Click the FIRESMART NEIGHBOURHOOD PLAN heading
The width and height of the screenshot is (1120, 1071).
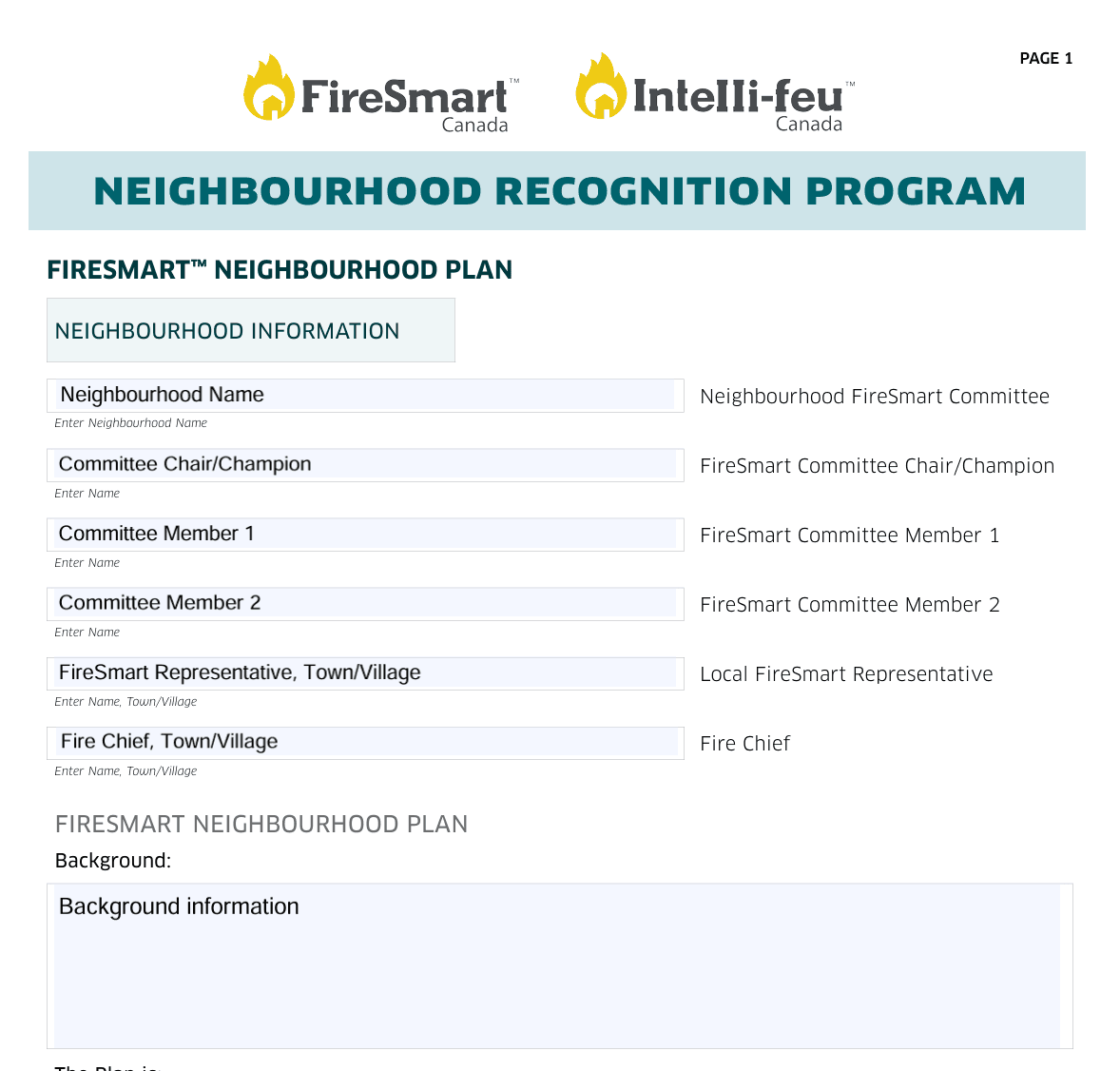click(280, 269)
